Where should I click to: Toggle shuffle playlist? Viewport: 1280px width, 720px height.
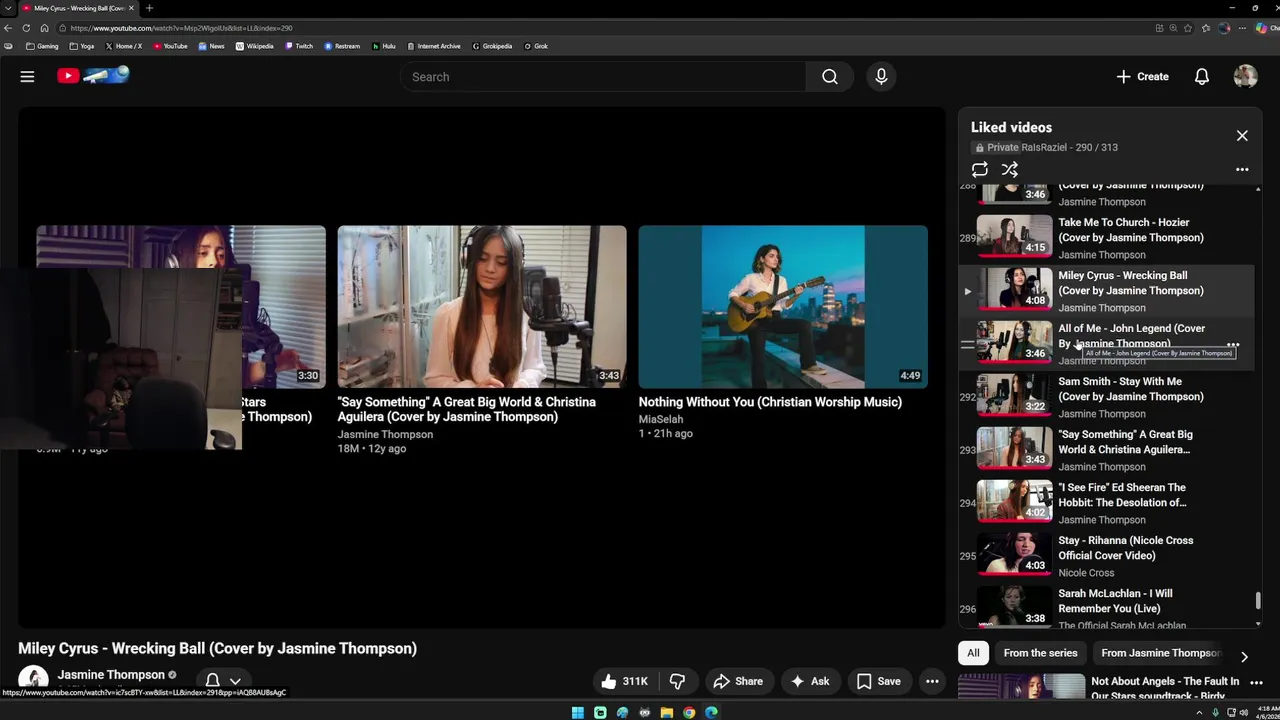(x=1010, y=170)
